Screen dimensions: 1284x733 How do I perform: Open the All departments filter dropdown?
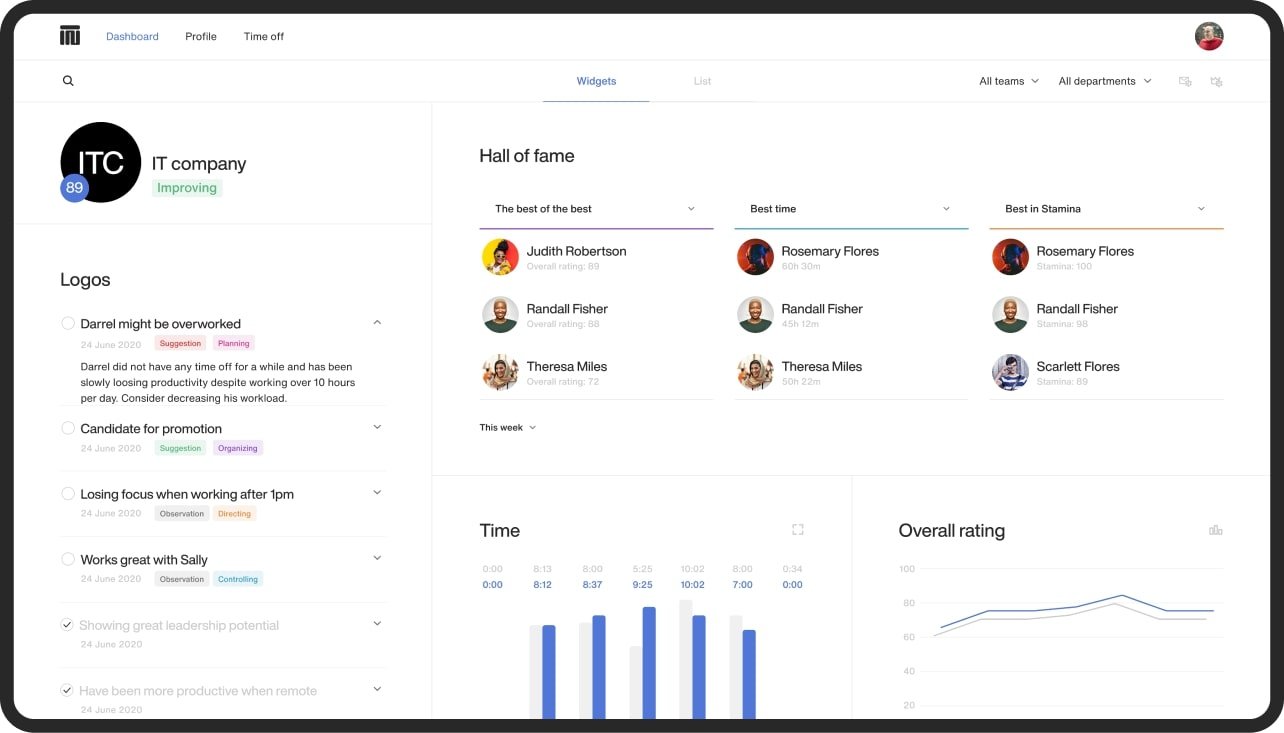(1104, 81)
